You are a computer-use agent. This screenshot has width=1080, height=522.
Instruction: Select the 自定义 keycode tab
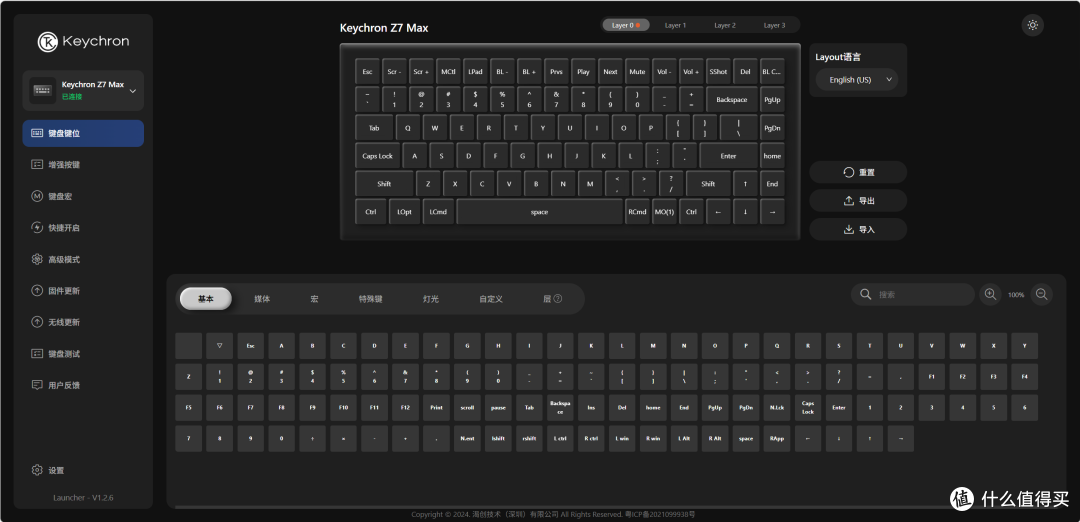click(491, 299)
